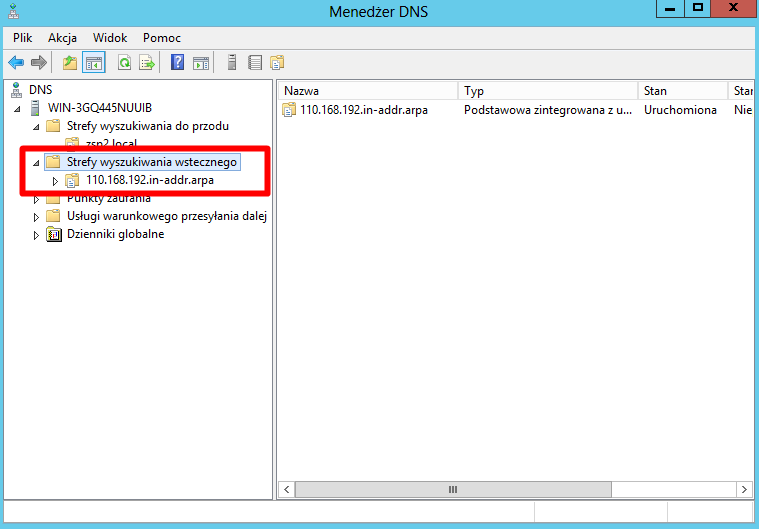This screenshot has height=529, width=759.
Task: Open Help with the blue question mark icon
Action: (x=177, y=63)
